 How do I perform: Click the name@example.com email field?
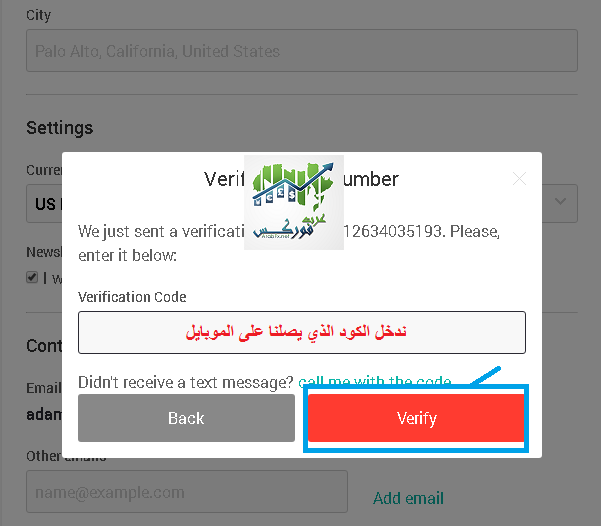[x=187, y=491]
